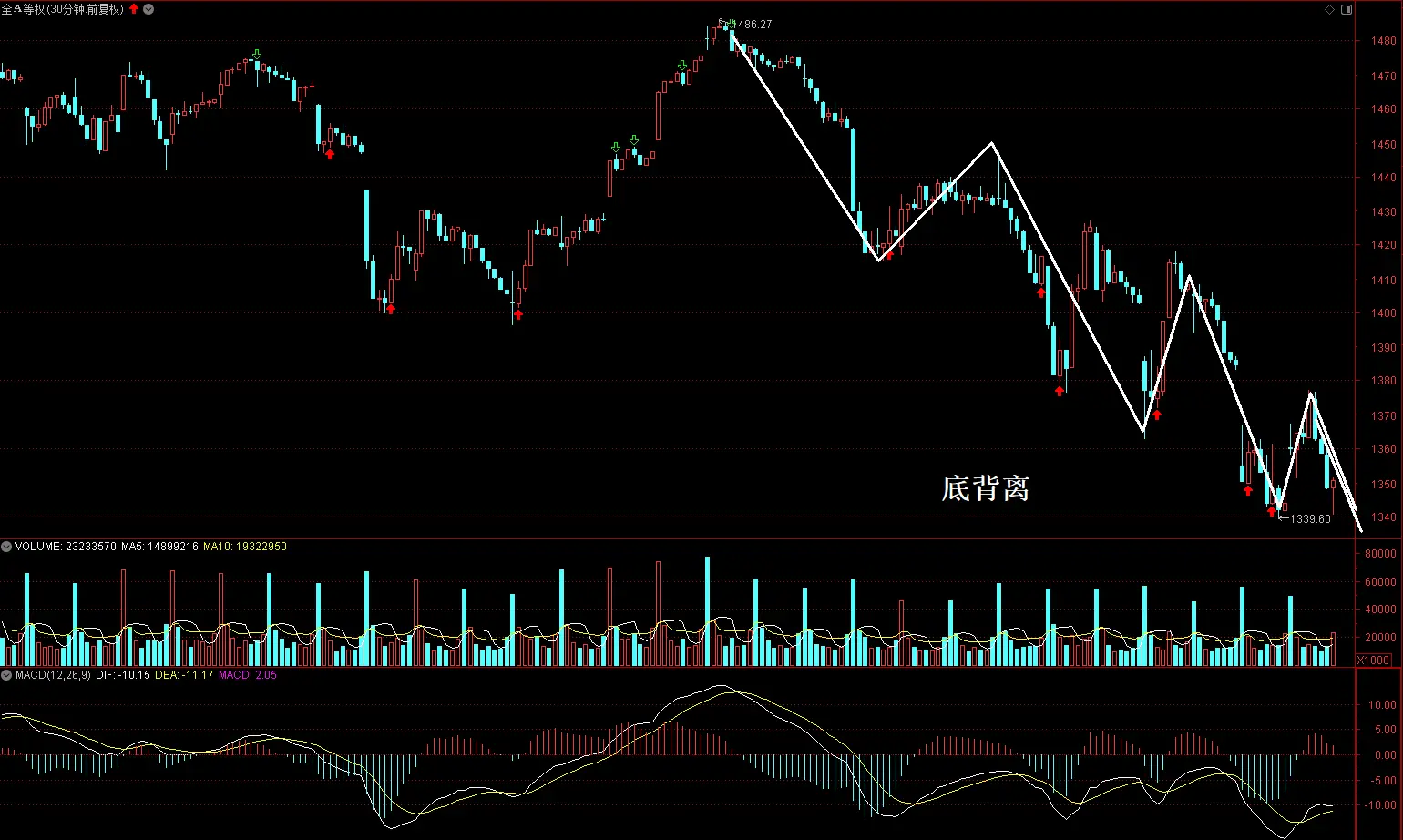
Task: Click the 1480 price axis label
Action: click(x=1384, y=41)
